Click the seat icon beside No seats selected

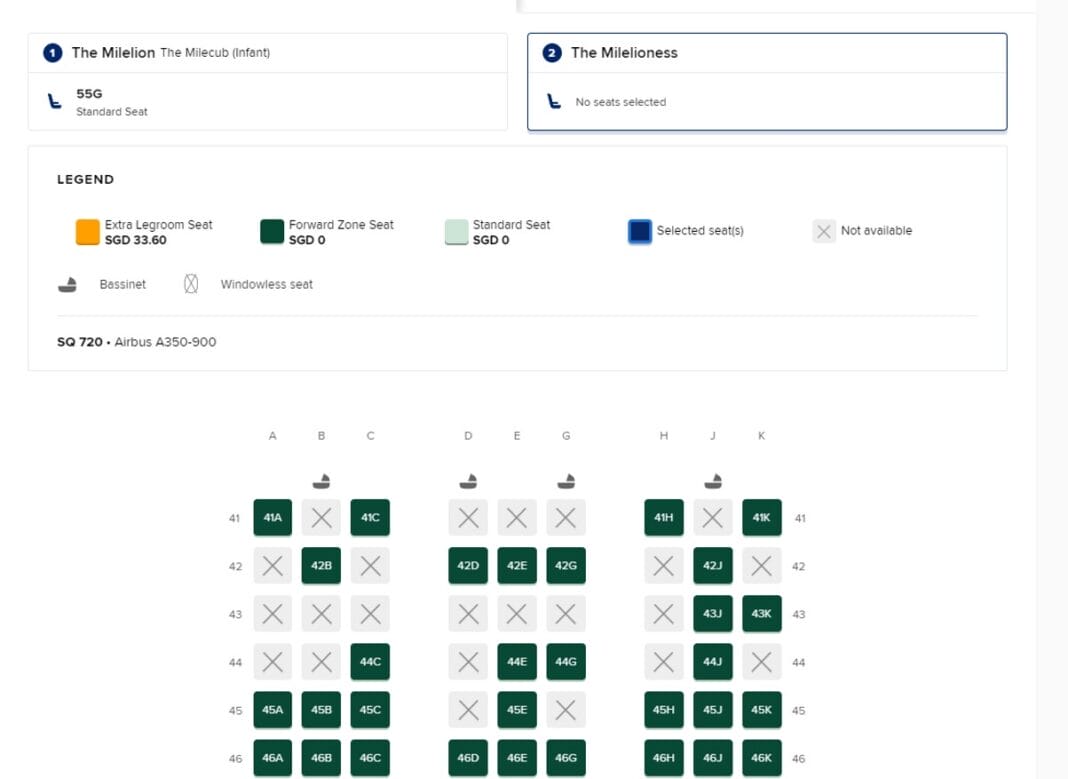[x=554, y=101]
